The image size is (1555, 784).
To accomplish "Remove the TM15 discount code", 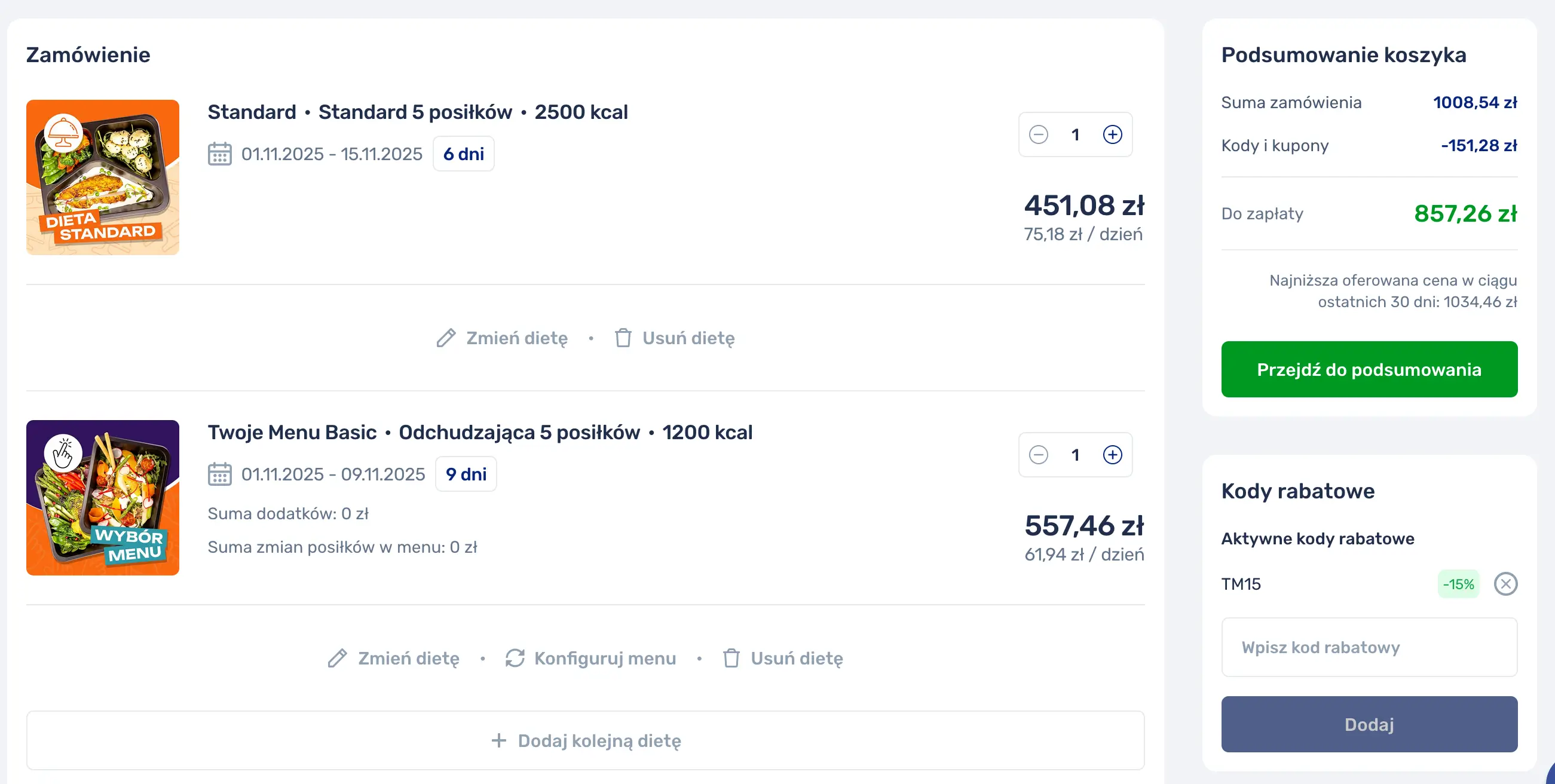I will (x=1505, y=584).
